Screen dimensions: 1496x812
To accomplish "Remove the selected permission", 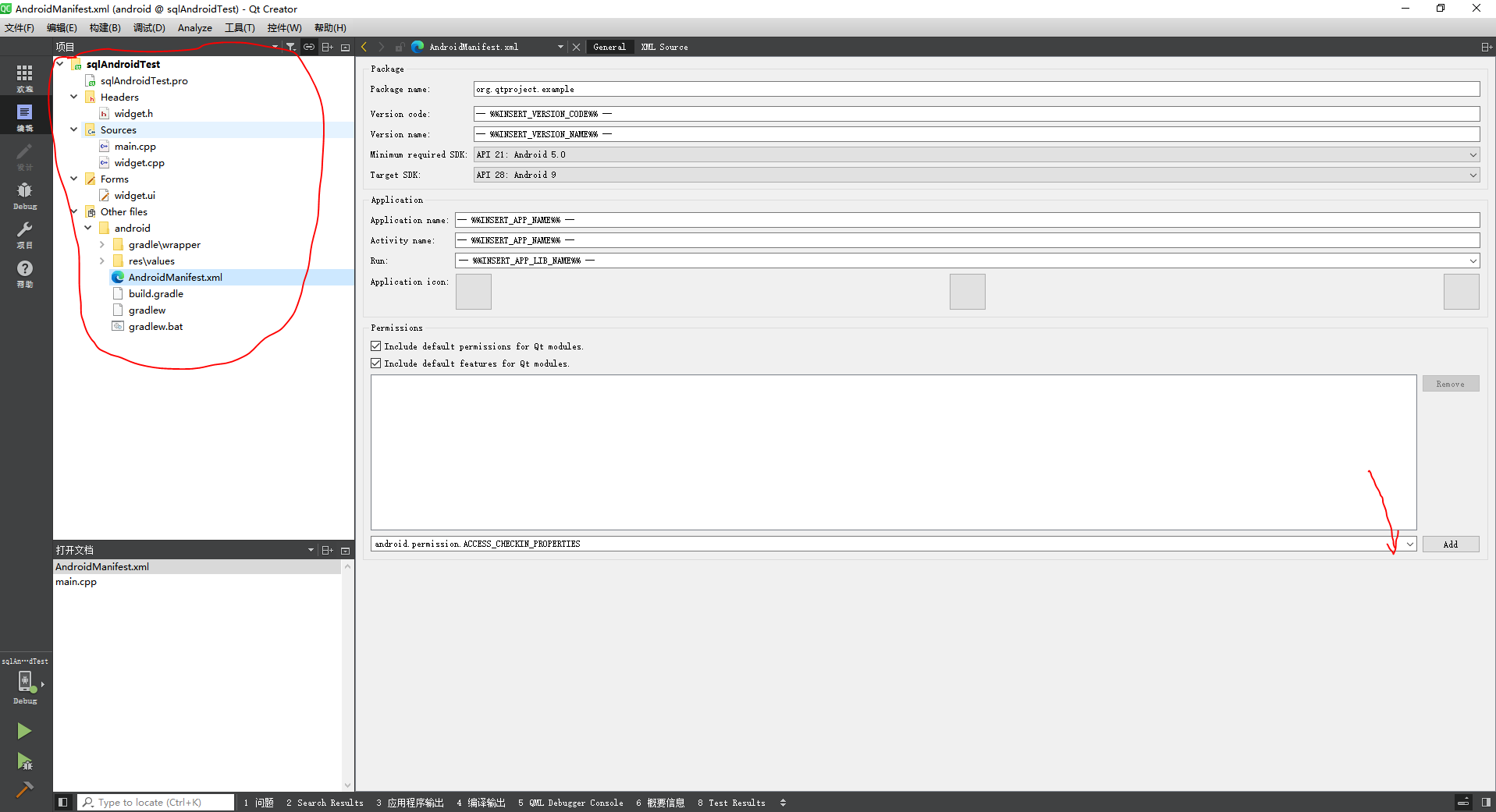I will click(x=1451, y=384).
